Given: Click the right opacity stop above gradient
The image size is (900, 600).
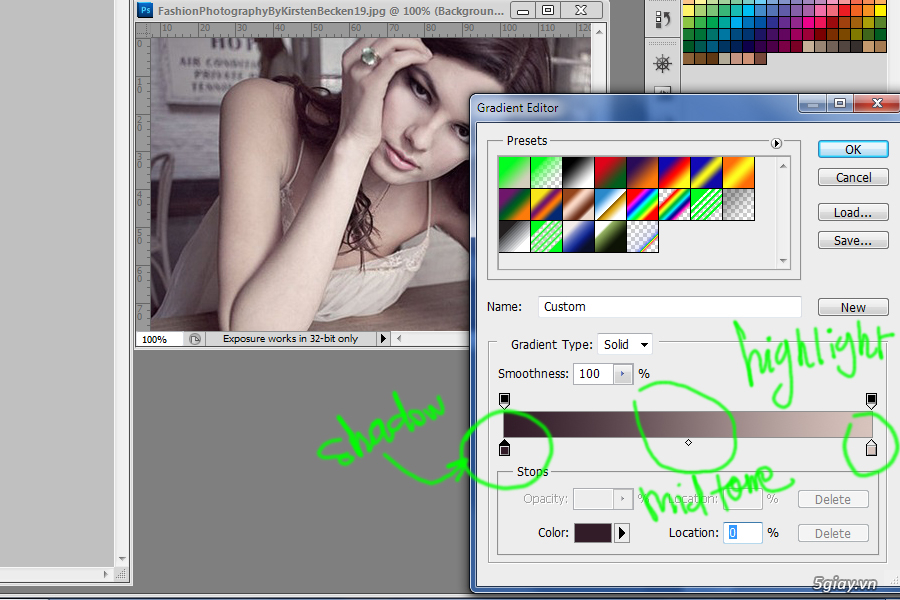Looking at the screenshot, I should pos(871,400).
